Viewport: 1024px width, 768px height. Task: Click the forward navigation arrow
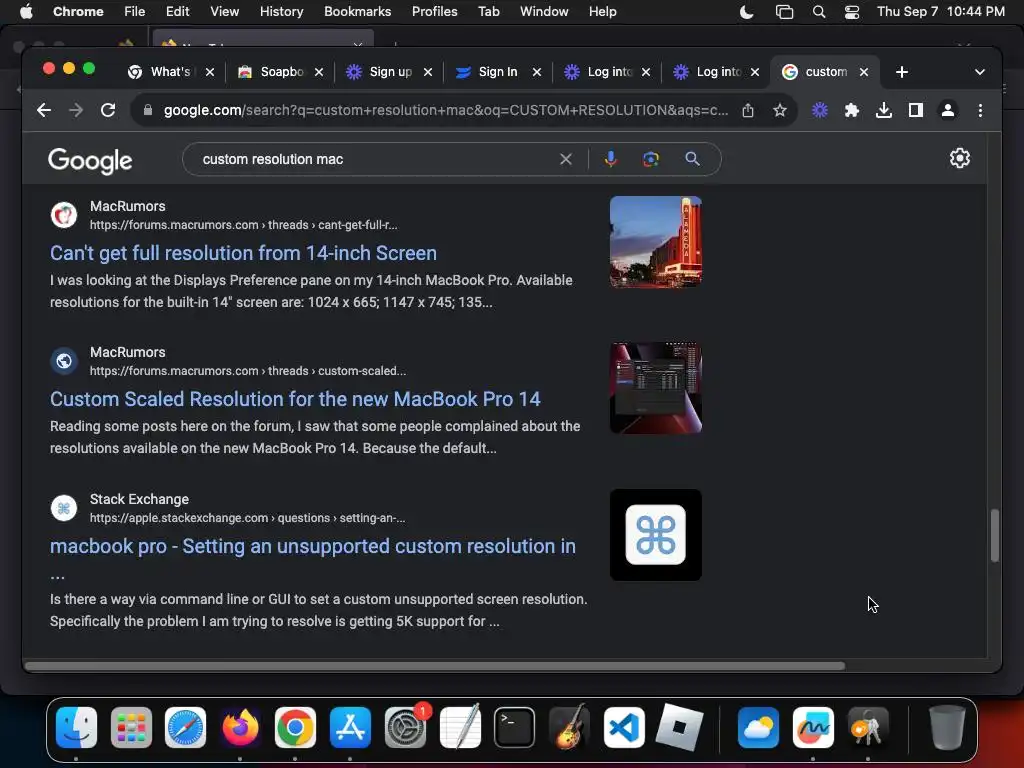coord(76,110)
